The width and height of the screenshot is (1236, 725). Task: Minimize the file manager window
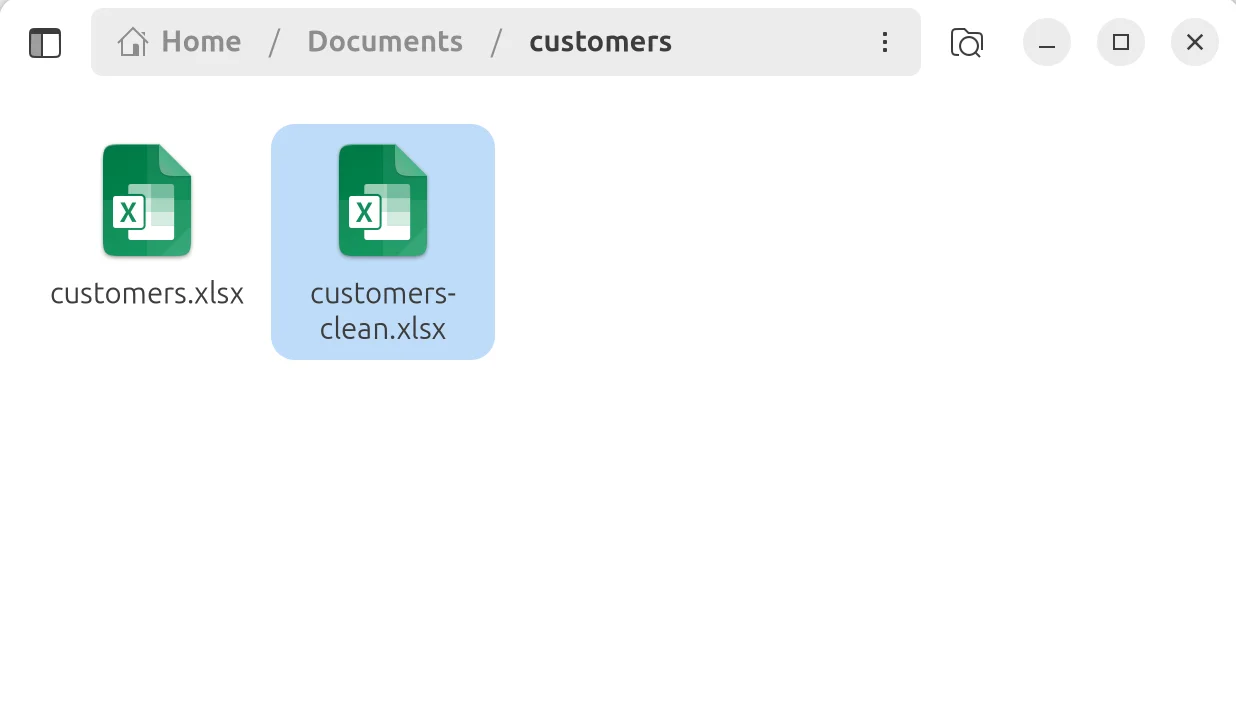tap(1047, 43)
